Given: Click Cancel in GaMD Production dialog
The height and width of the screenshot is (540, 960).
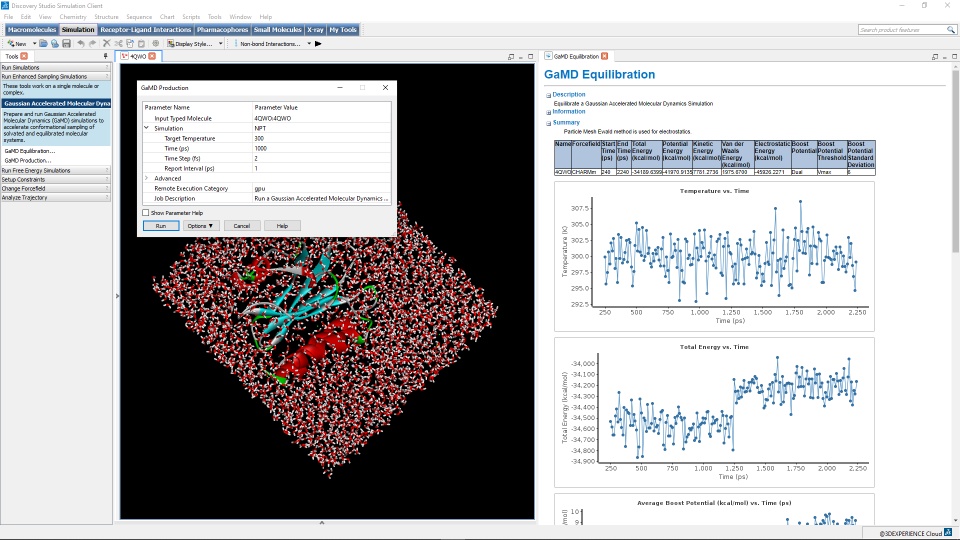Looking at the screenshot, I should (242, 226).
